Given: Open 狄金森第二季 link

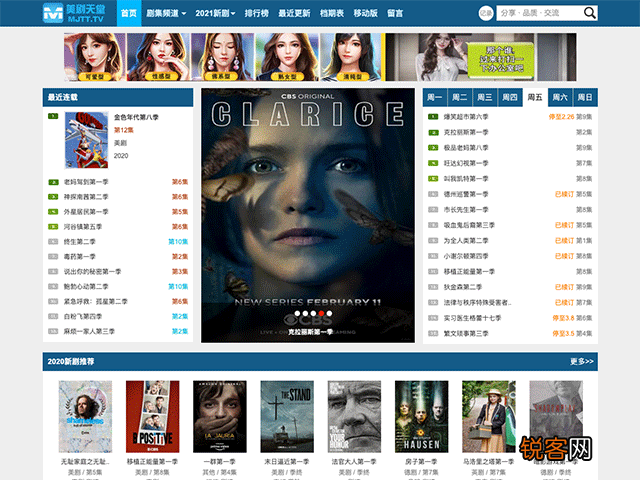Looking at the screenshot, I should pos(463,287).
